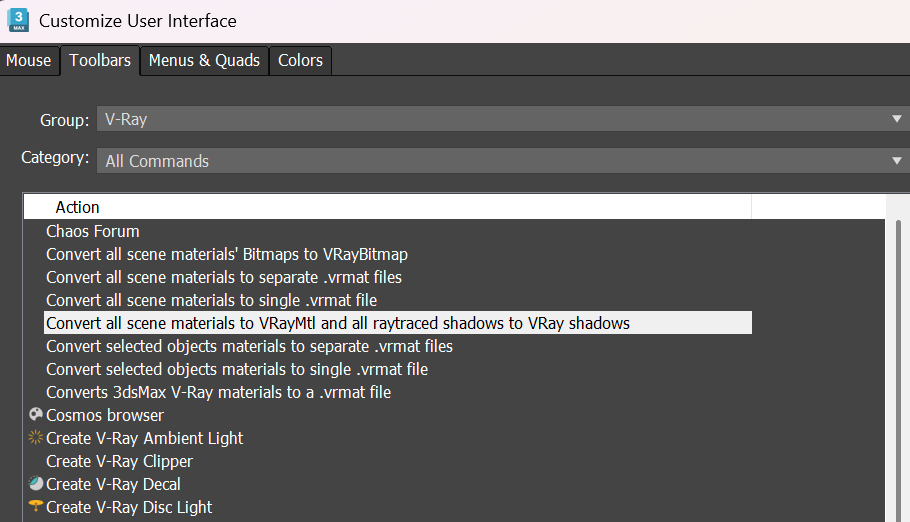Screen dimensions: 910x522
Task: Switch to the Menus & Quads tab
Action: click(x=204, y=60)
